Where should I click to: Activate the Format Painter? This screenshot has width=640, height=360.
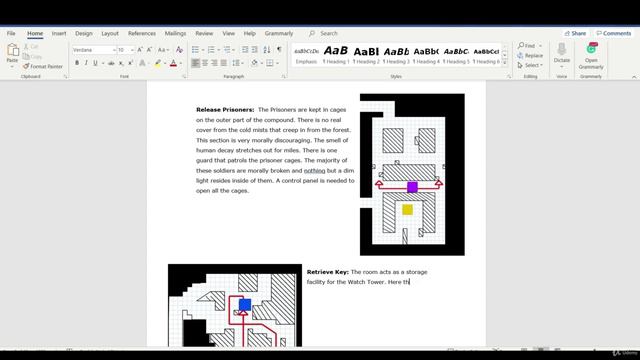coord(43,66)
